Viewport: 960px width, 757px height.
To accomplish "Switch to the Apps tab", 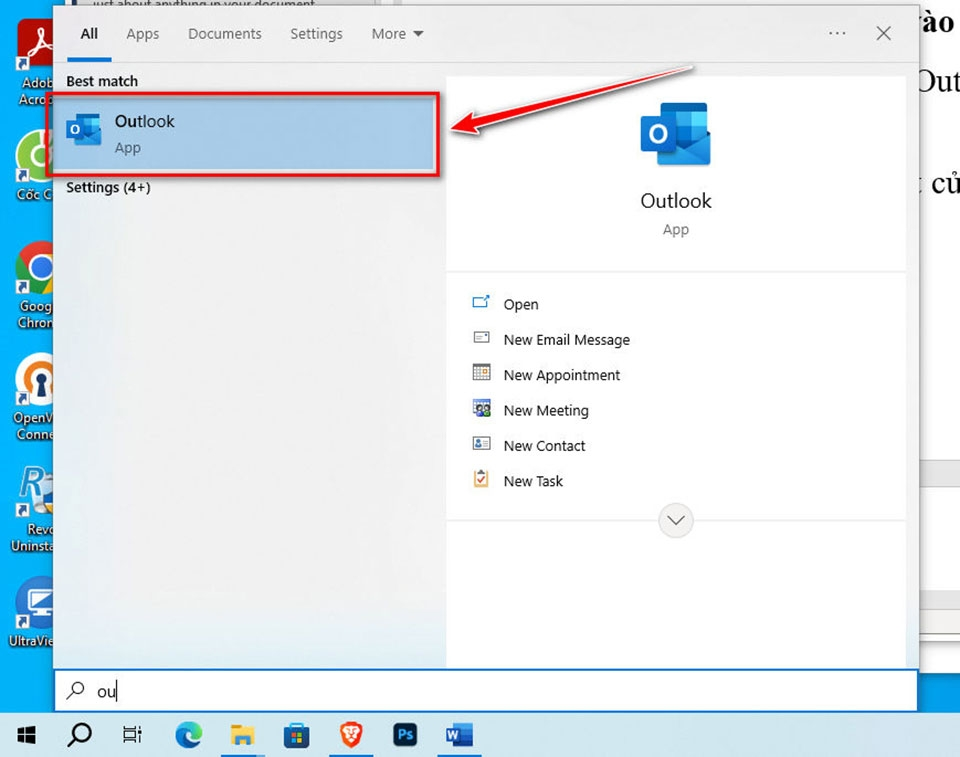I will point(142,34).
